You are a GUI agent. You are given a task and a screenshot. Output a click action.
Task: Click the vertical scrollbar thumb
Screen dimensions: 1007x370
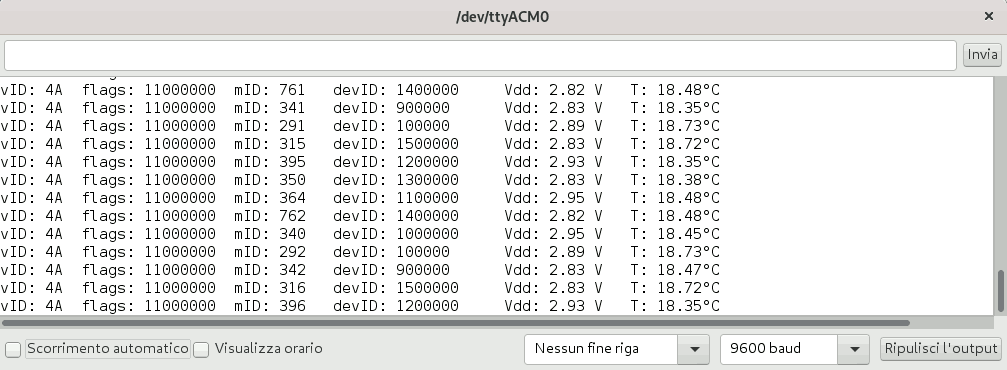pos(1000,290)
